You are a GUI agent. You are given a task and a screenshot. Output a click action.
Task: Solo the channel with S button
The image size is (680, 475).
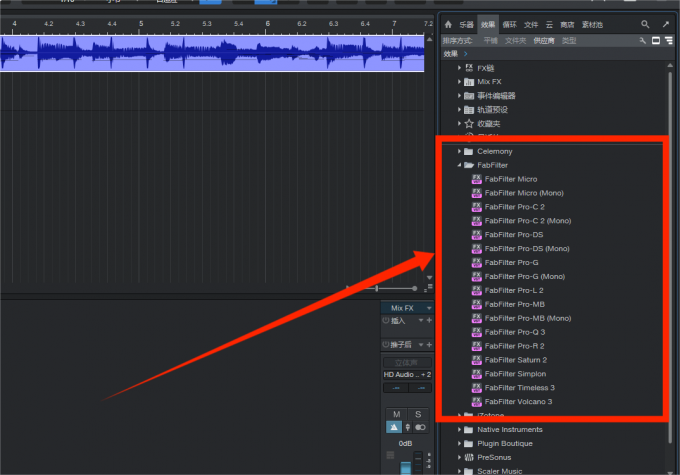point(418,414)
